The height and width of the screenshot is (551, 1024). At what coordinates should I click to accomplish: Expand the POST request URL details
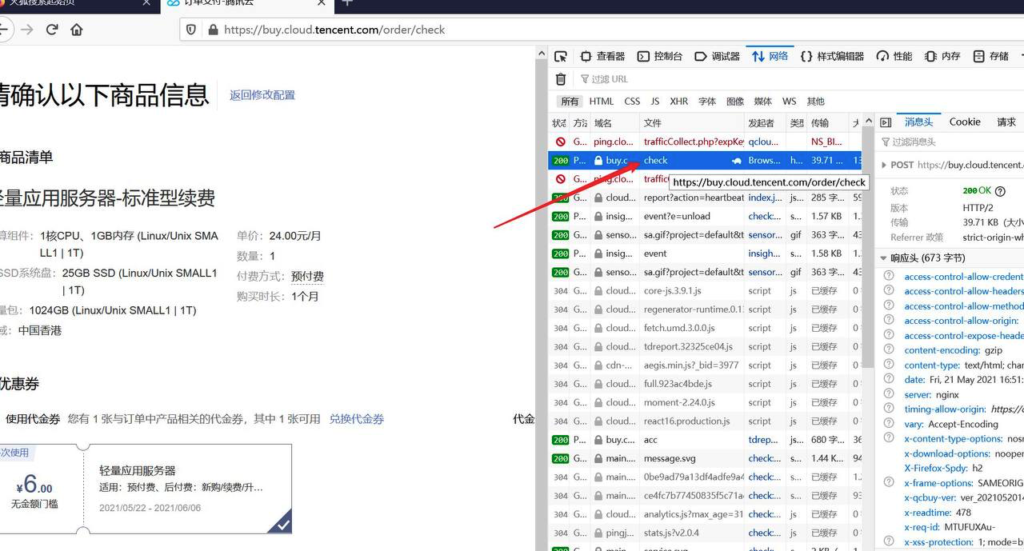[884, 165]
